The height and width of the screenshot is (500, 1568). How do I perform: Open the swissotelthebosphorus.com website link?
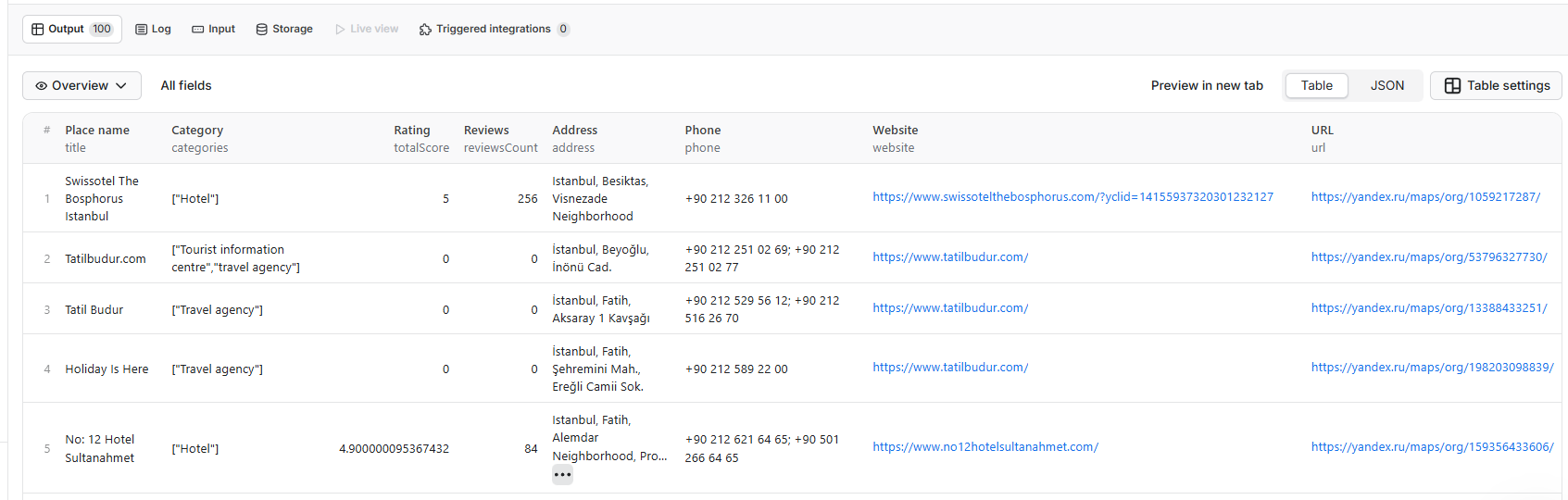(1073, 197)
